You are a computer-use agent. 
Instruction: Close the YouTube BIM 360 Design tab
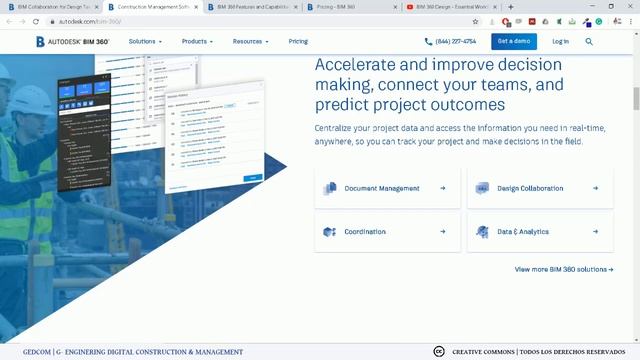[495, 7]
